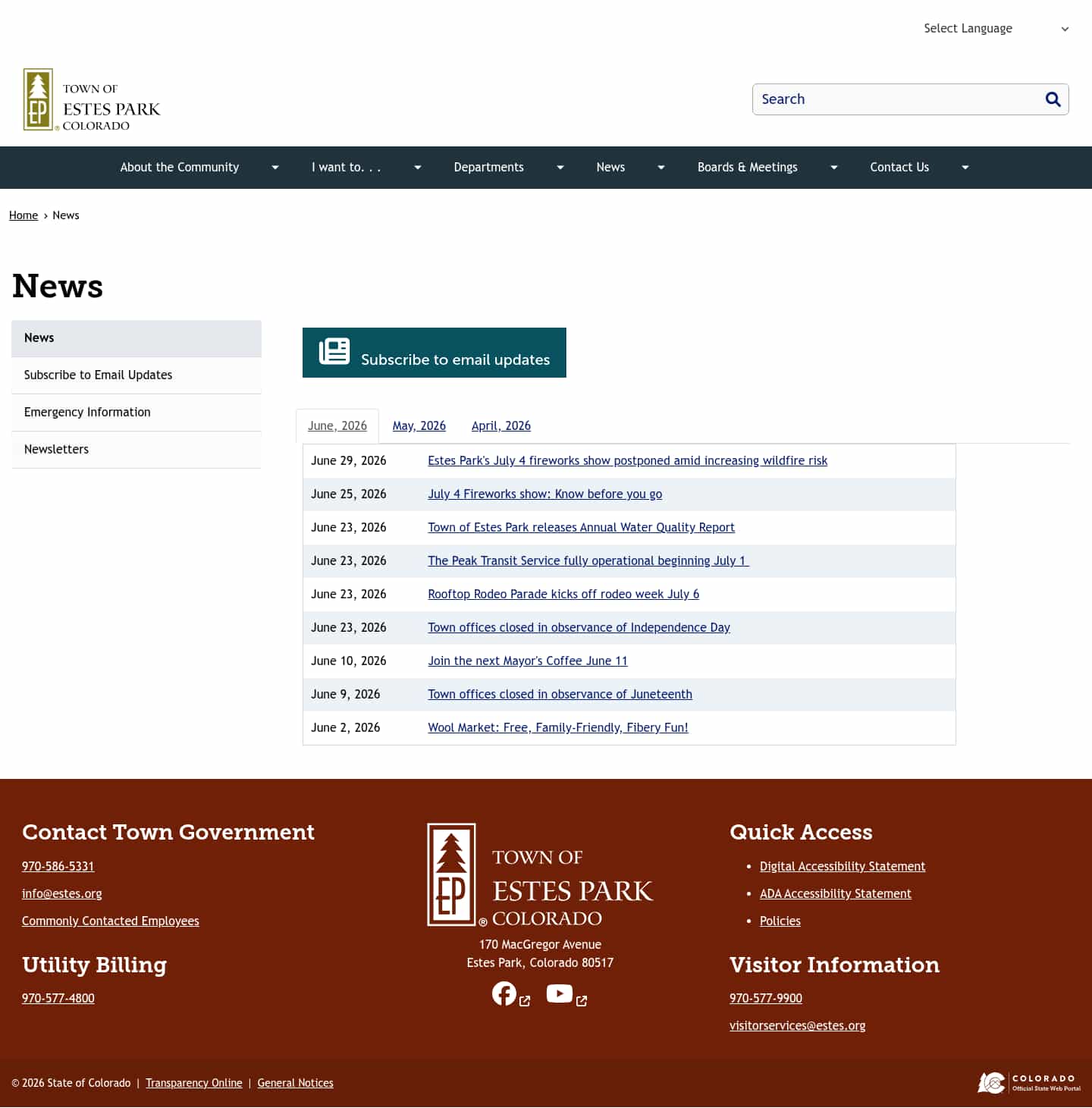This screenshot has height=1108, width=1092.
Task: Open Policies link in Quick Access
Action: pos(780,921)
